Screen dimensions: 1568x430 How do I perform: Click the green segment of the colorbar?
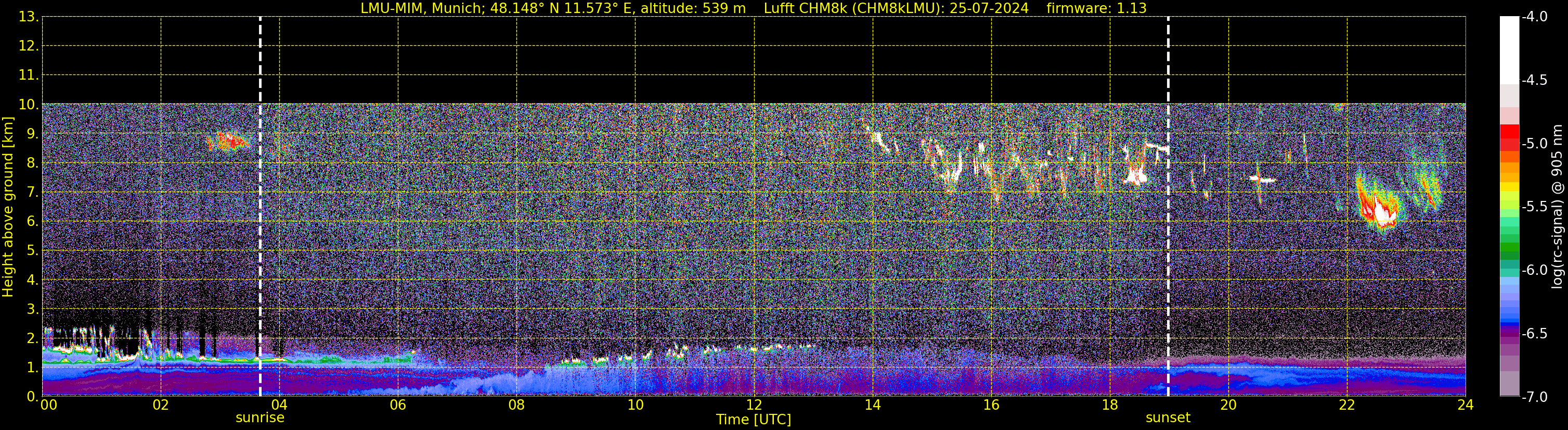[1509, 247]
